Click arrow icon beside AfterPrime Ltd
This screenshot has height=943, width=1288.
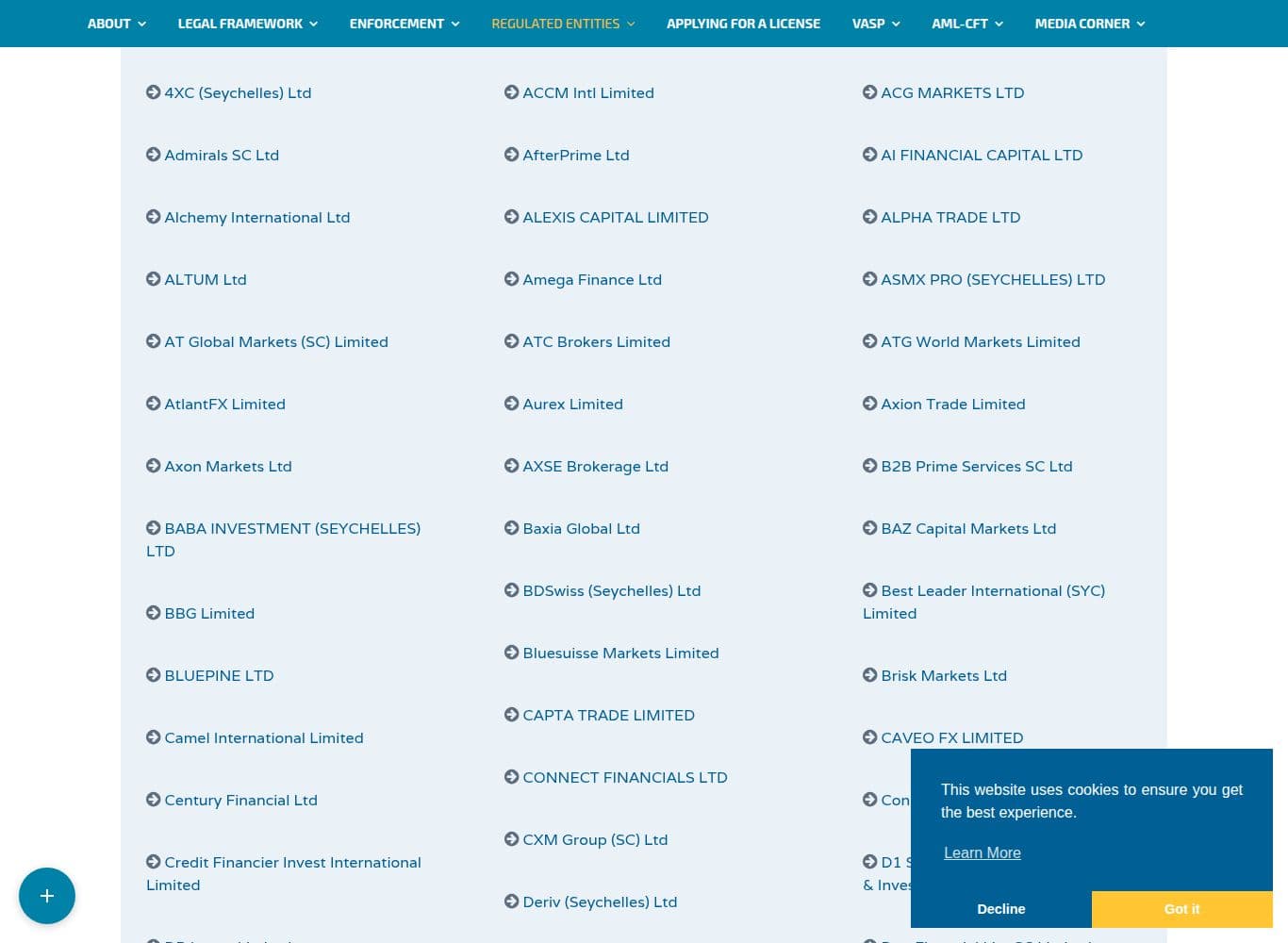pyautogui.click(x=511, y=155)
